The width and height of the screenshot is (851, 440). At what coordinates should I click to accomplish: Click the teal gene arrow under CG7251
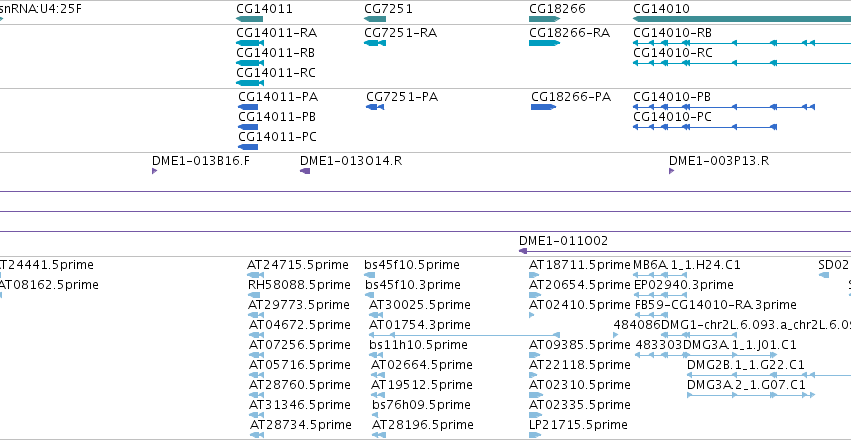(375, 20)
